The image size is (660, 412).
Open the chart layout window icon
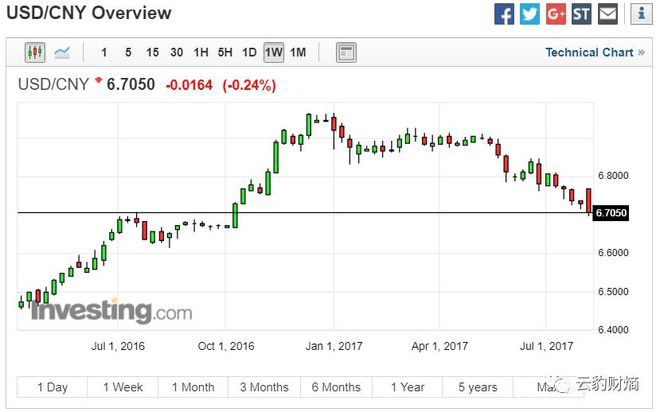point(346,52)
